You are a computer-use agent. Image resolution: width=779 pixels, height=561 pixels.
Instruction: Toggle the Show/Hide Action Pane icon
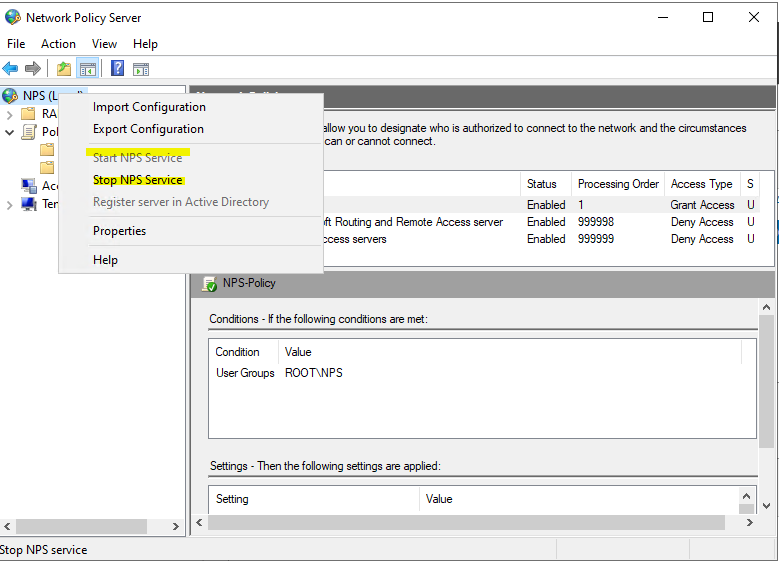click(x=141, y=69)
